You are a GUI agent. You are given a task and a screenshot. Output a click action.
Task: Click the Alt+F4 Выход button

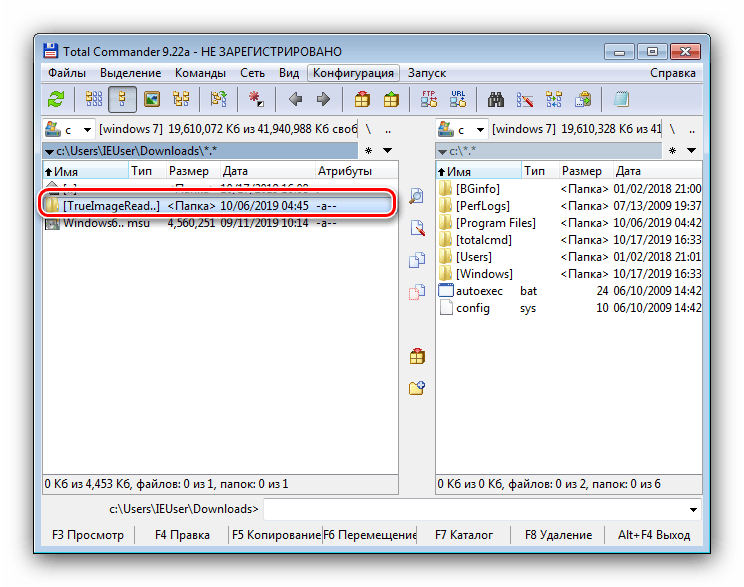(x=654, y=535)
